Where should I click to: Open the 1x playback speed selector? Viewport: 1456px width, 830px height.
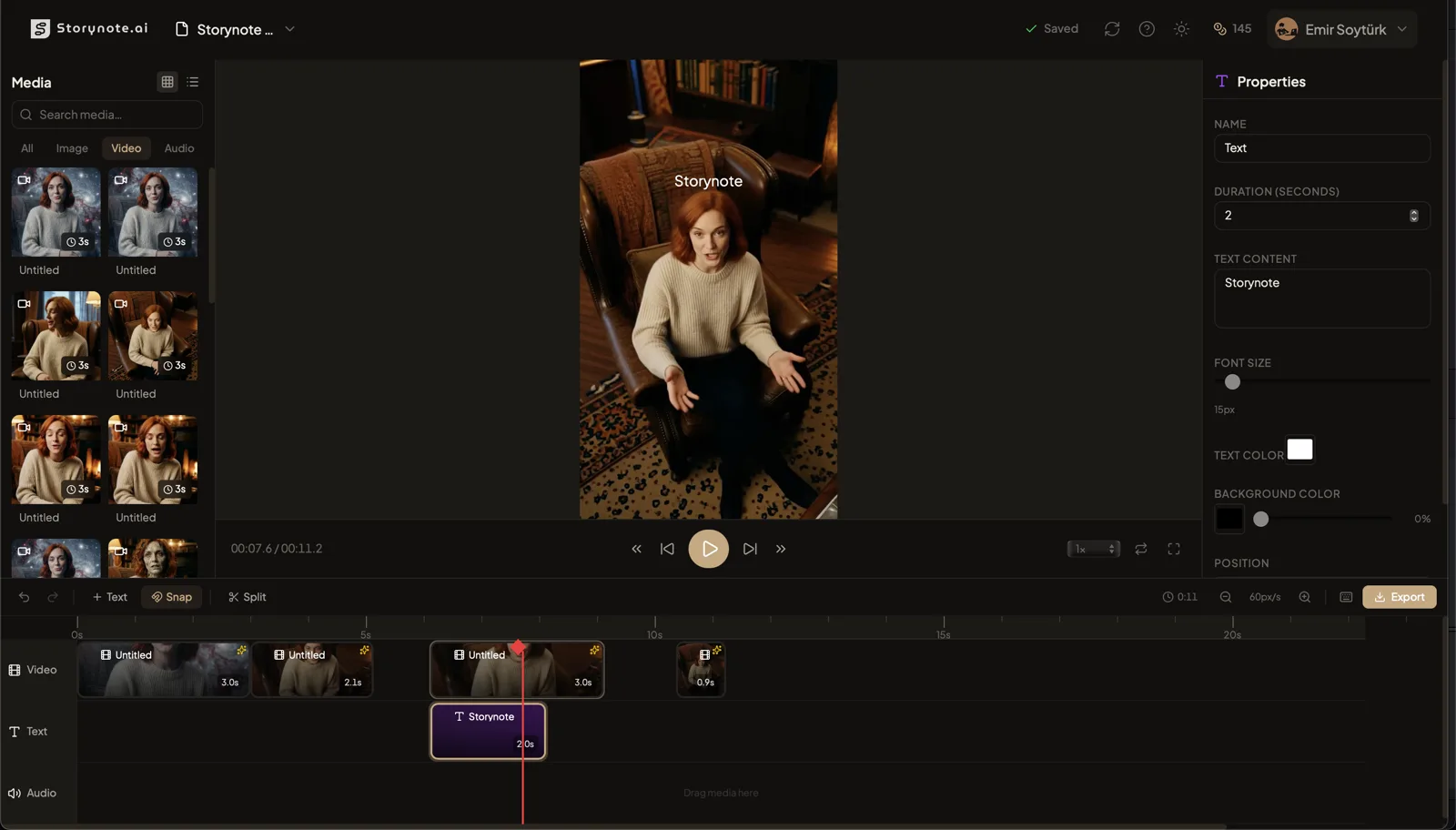point(1091,549)
